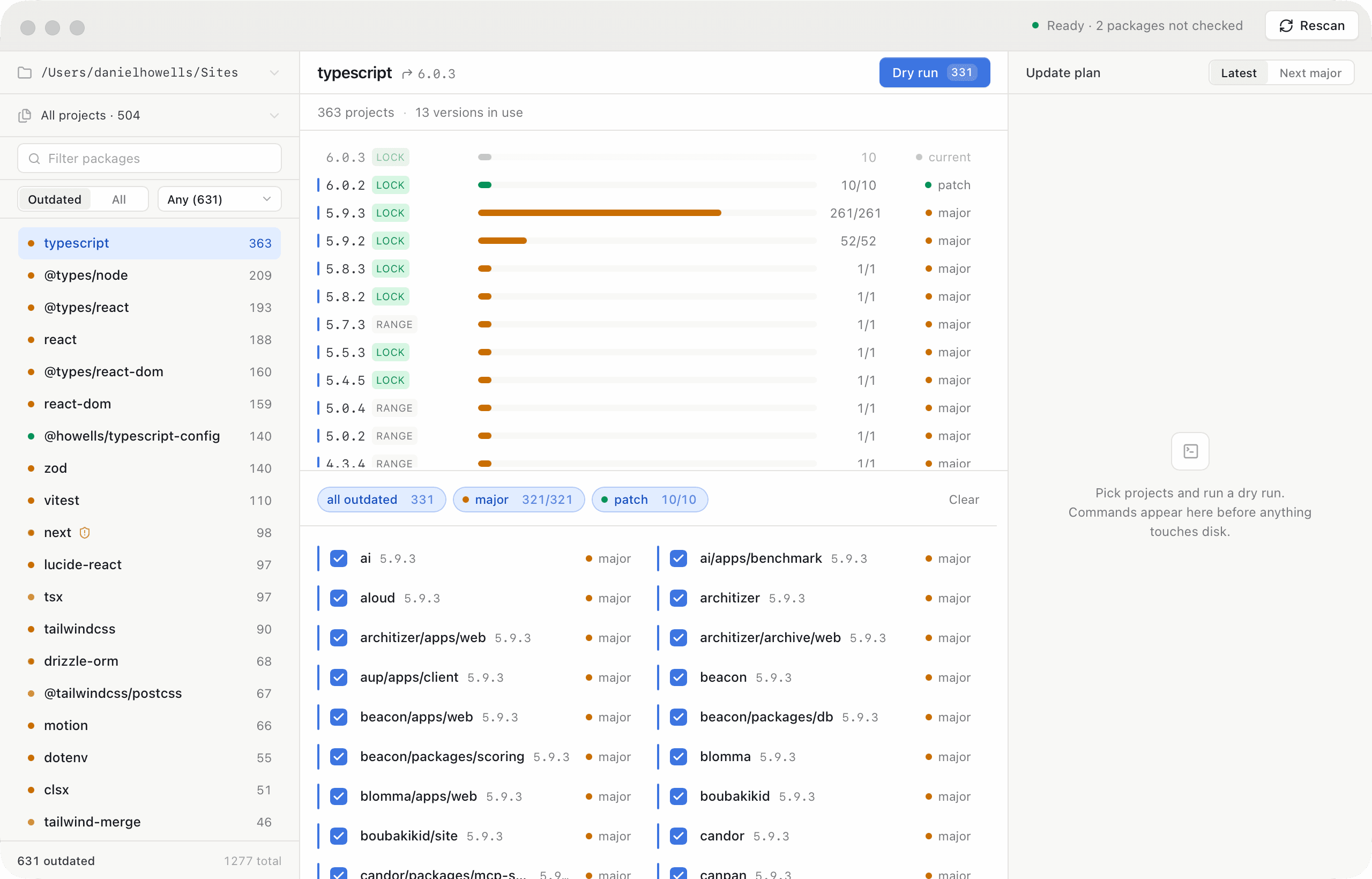
Task: Focus the Filter packages search field
Action: (x=150, y=159)
